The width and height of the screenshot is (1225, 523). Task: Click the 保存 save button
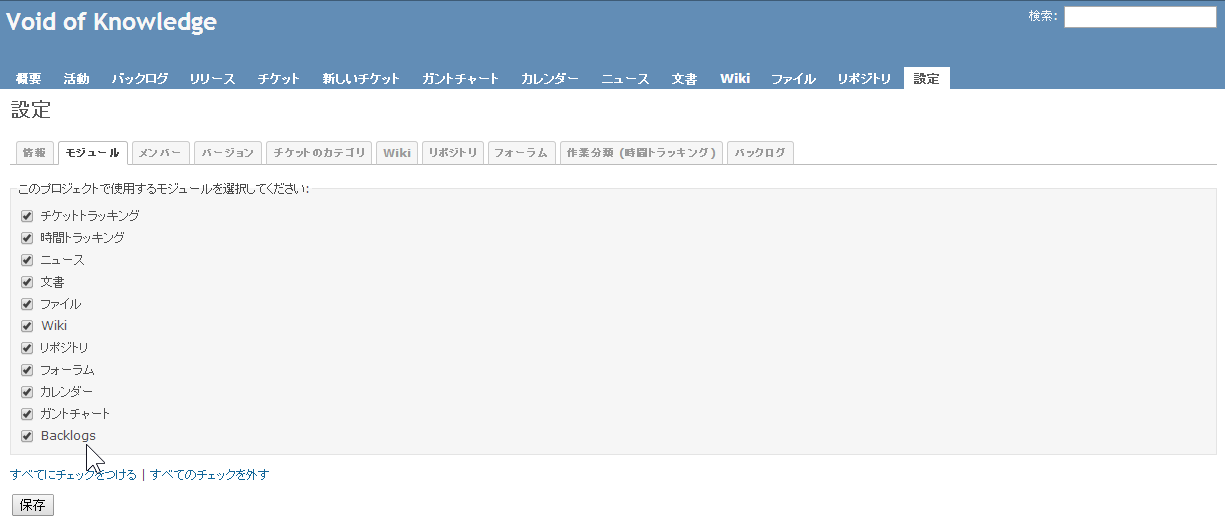[x=33, y=505]
